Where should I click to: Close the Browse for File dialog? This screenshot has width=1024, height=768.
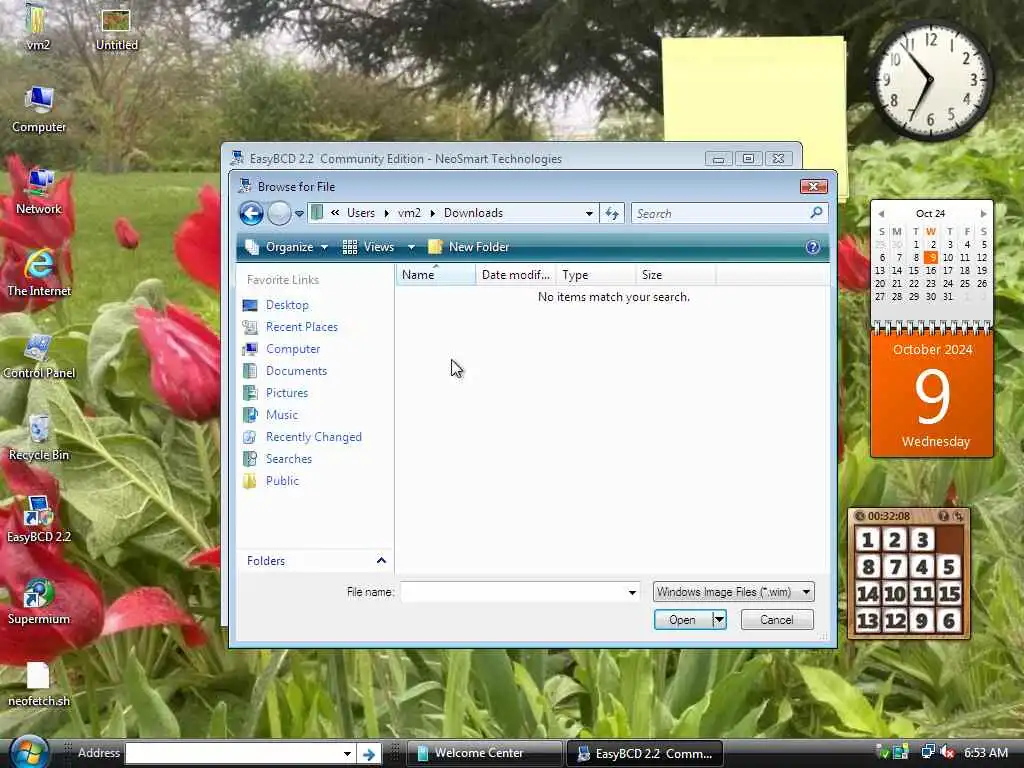[814, 187]
